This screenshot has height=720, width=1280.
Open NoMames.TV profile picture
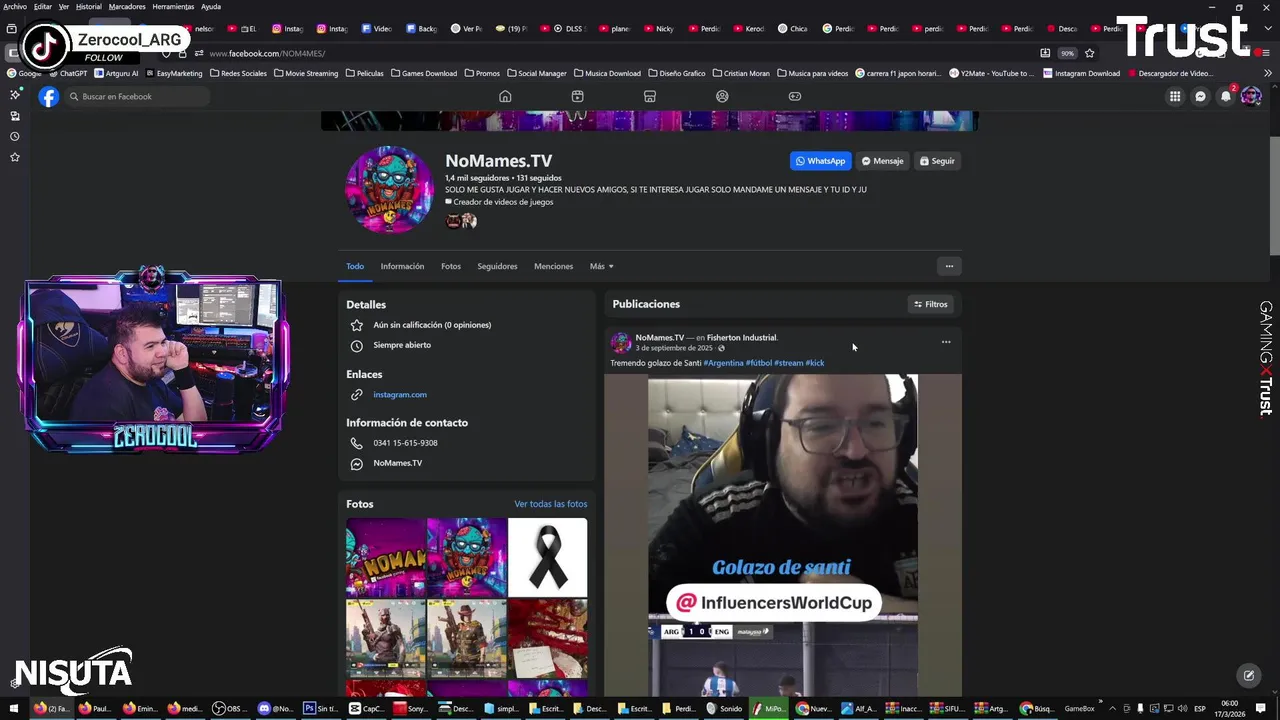click(389, 189)
